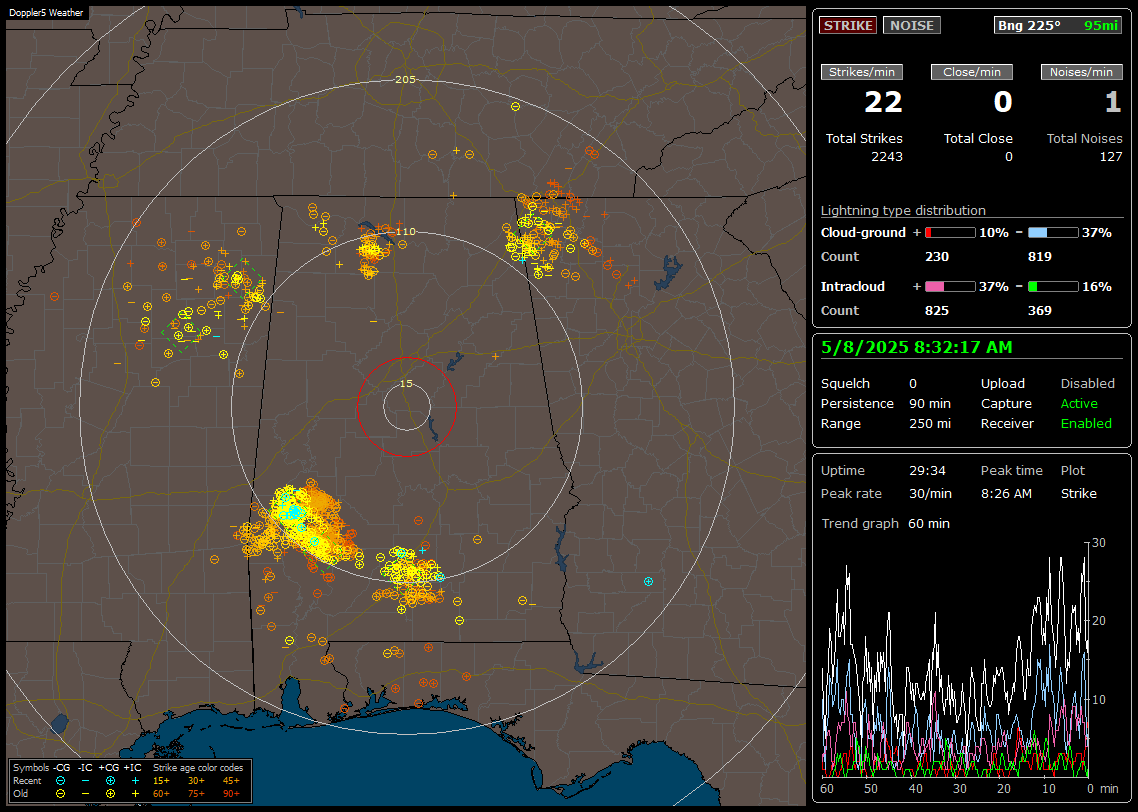Image resolution: width=1138 pixels, height=812 pixels.
Task: Click the light blue negative cloud-ground bar
Action: [x=1053, y=233]
